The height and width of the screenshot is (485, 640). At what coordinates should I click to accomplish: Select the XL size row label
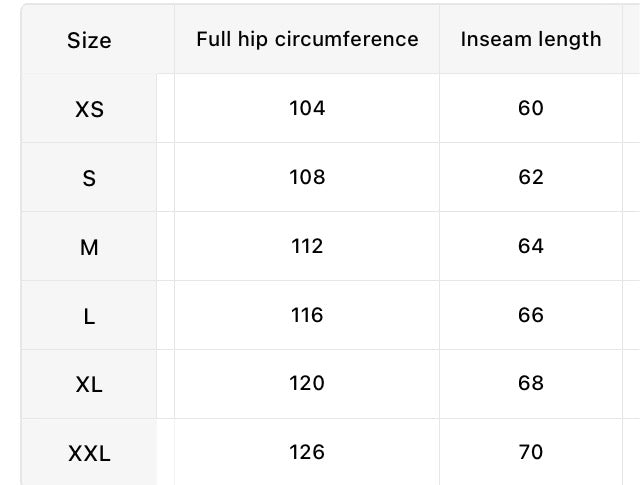(x=89, y=385)
